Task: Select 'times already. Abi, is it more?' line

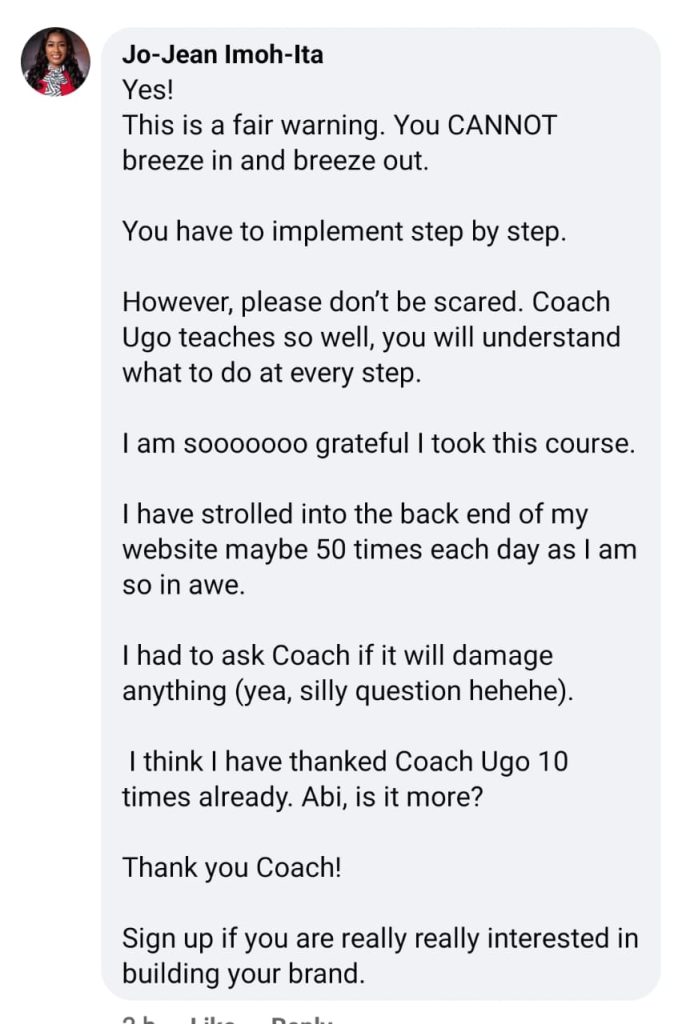Action: point(302,797)
